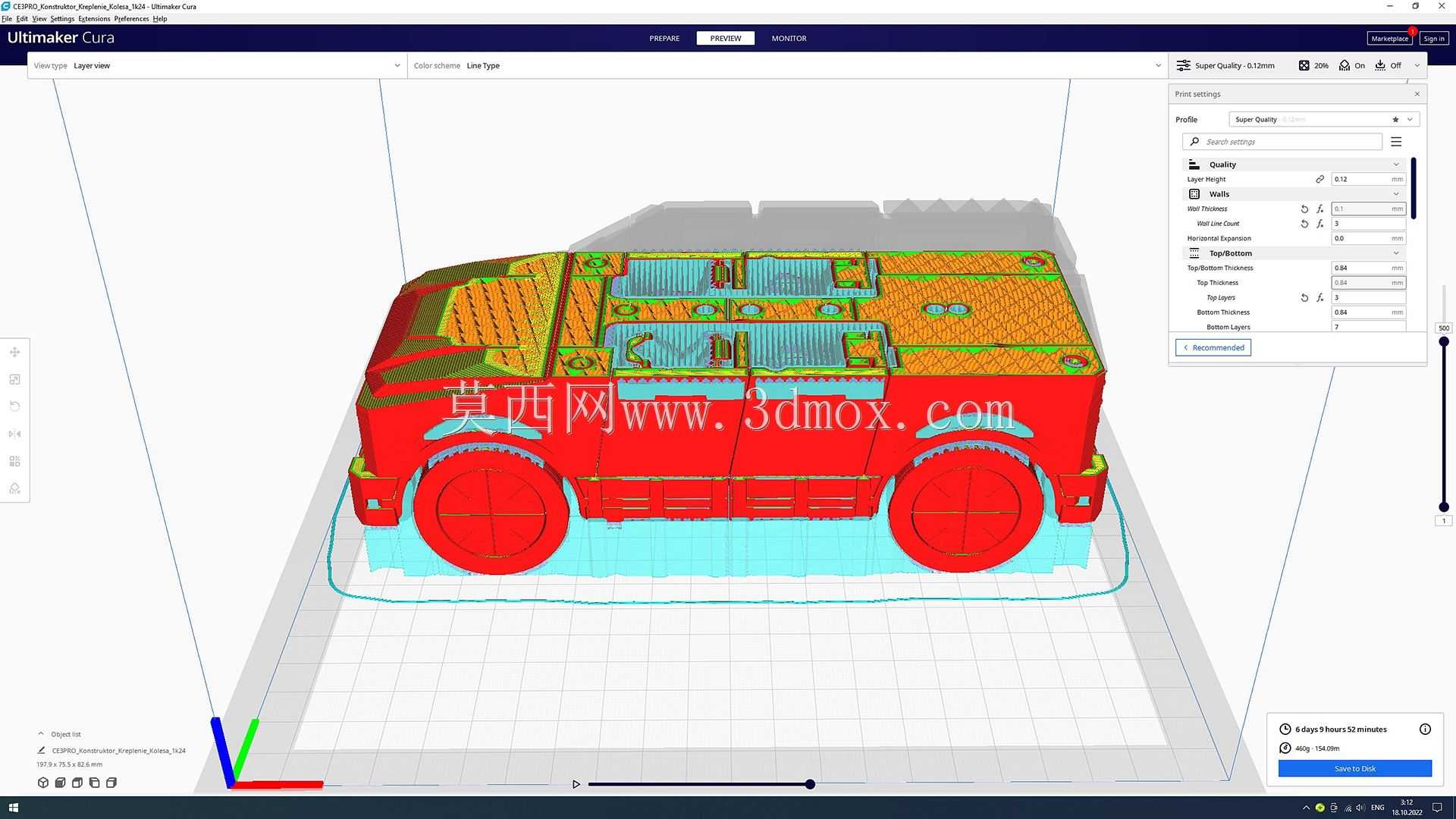Show hidden system tray icons
1456x819 pixels.
(1306, 808)
